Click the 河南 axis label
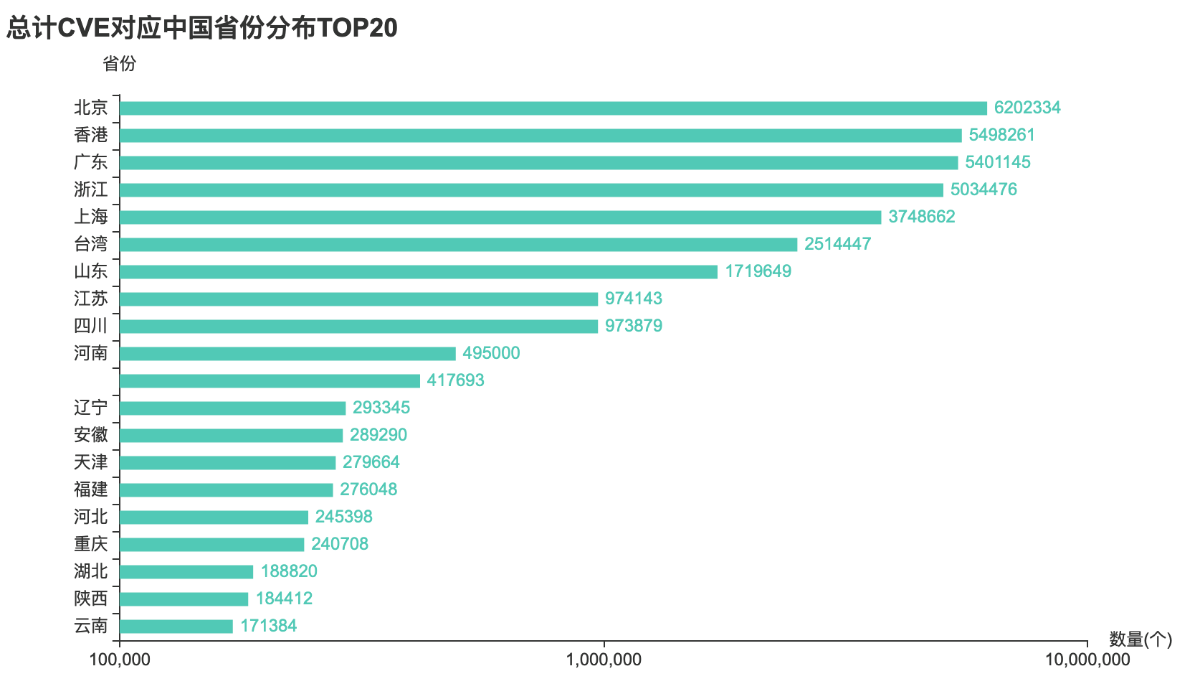Image resolution: width=1200 pixels, height=689 pixels. (91, 353)
